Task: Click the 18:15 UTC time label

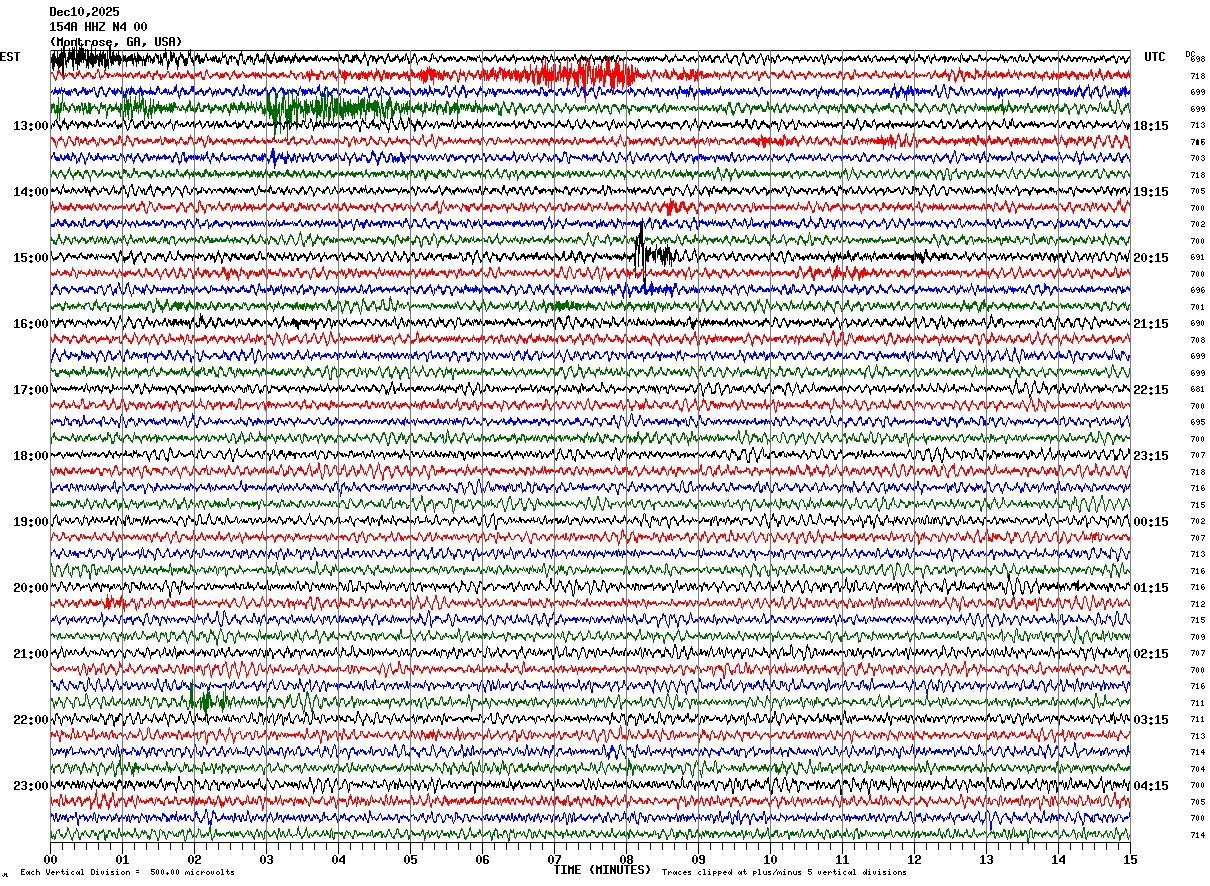Action: point(1150,126)
